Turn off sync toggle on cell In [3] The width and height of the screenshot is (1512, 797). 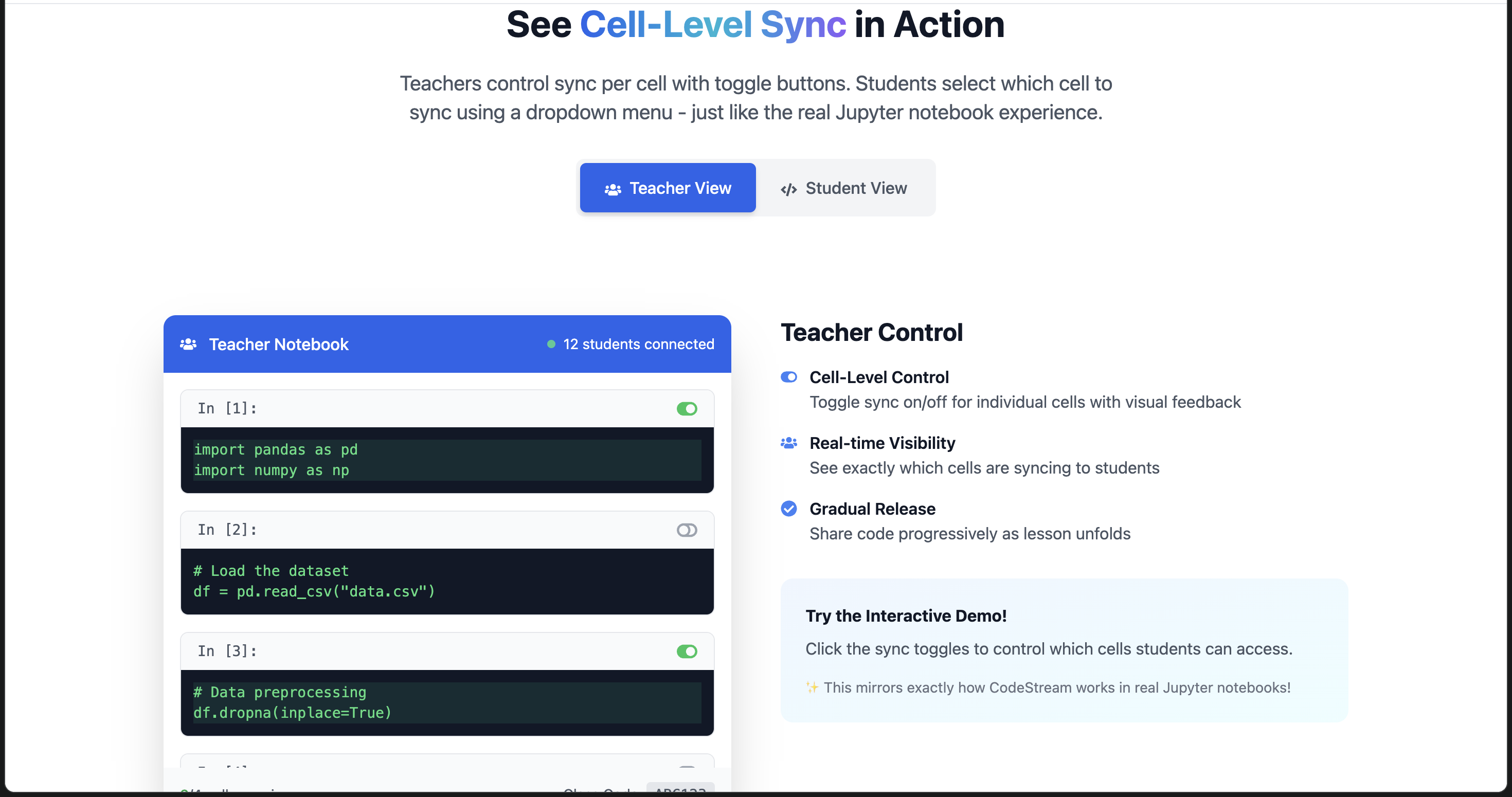(x=686, y=651)
